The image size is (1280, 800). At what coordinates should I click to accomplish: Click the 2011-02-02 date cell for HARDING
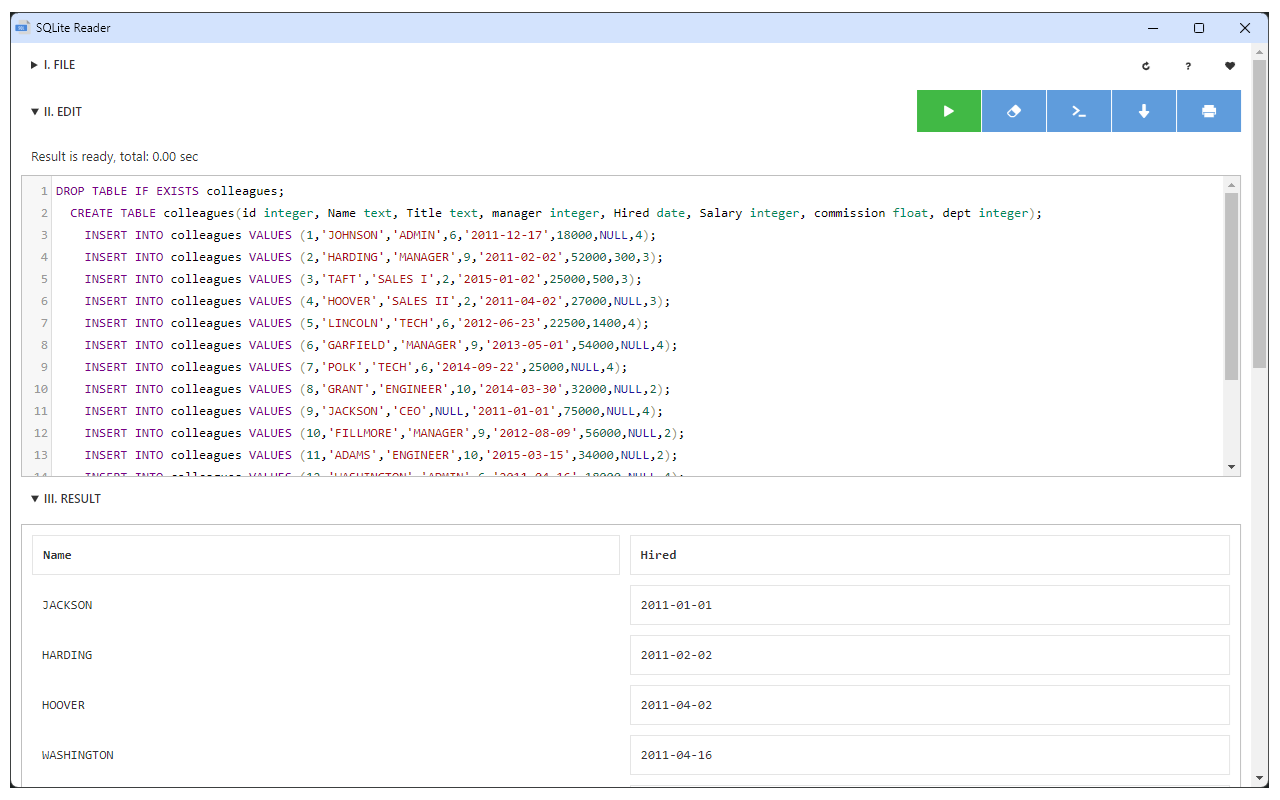point(928,654)
